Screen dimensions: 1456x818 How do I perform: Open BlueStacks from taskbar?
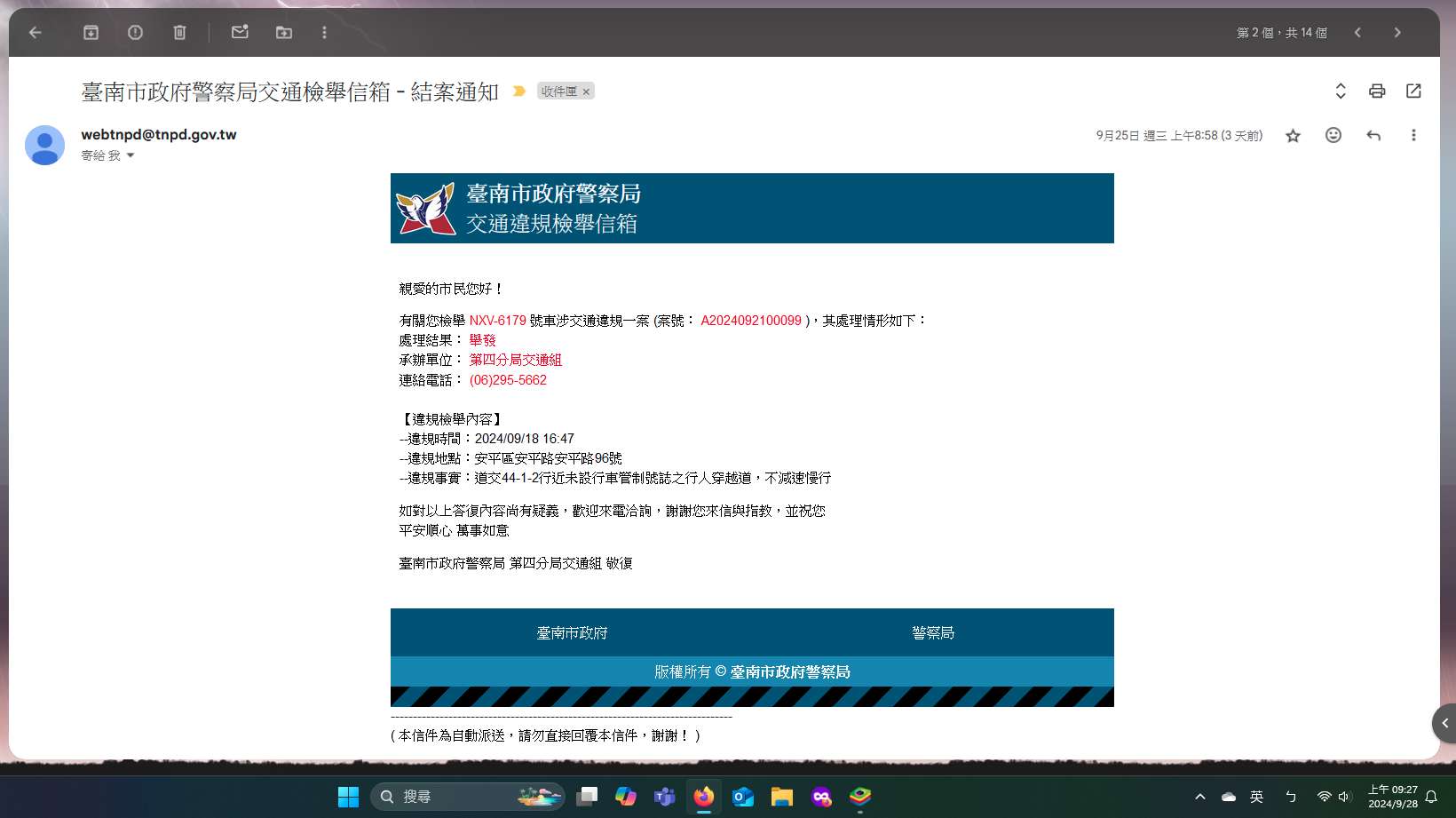[860, 797]
